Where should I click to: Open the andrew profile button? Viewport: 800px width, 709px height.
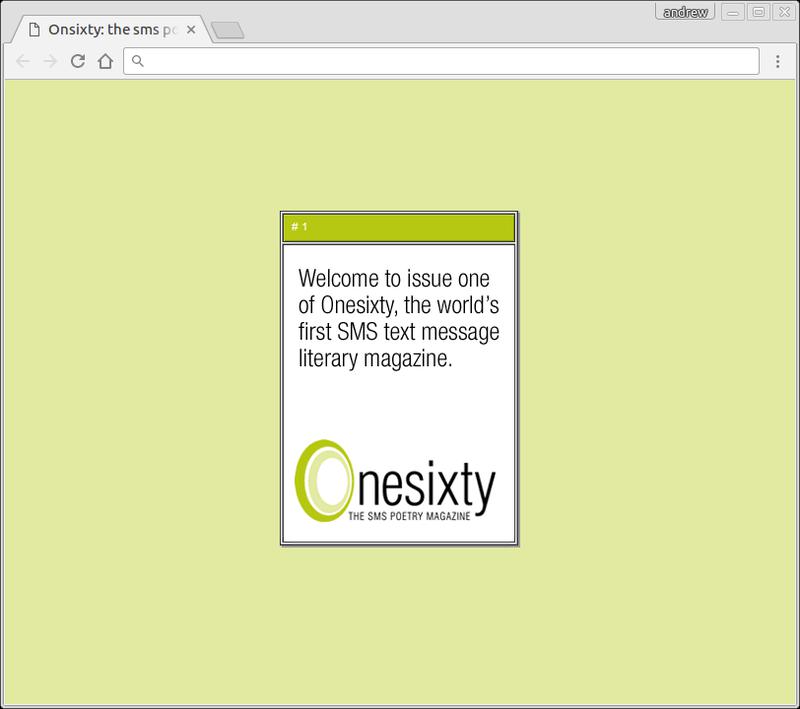685,12
